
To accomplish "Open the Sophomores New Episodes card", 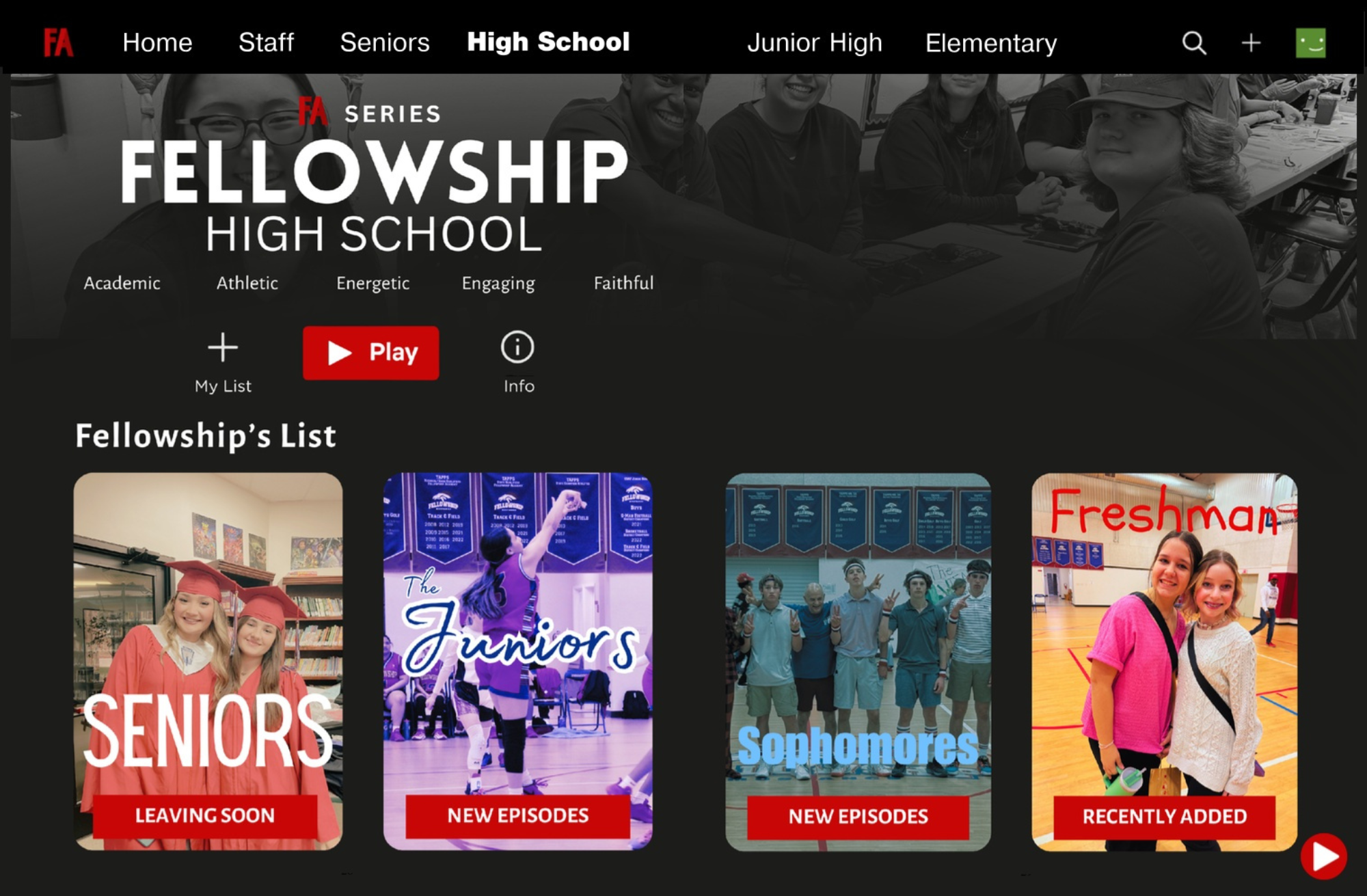I will pyautogui.click(x=858, y=662).
